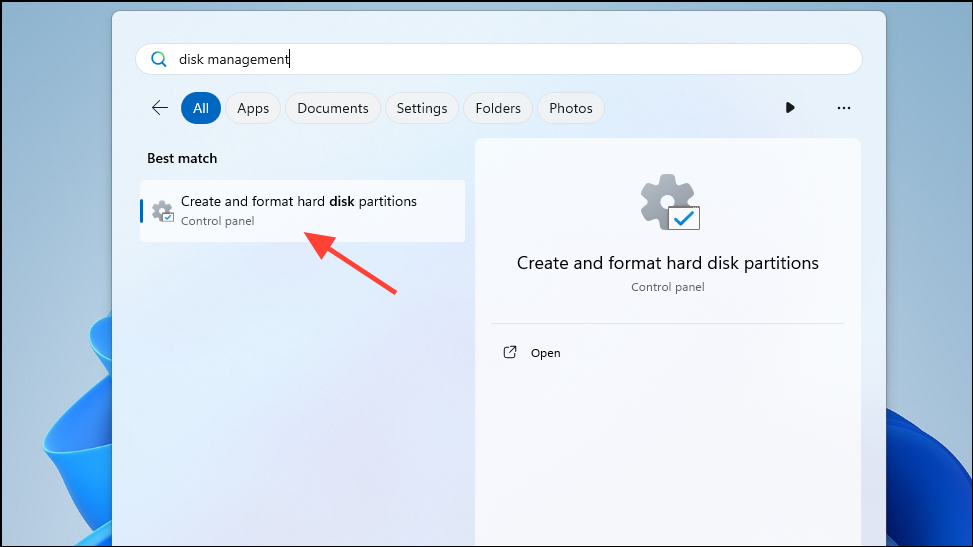Click the 'Best match' heading
The height and width of the screenshot is (547, 973).
point(182,158)
